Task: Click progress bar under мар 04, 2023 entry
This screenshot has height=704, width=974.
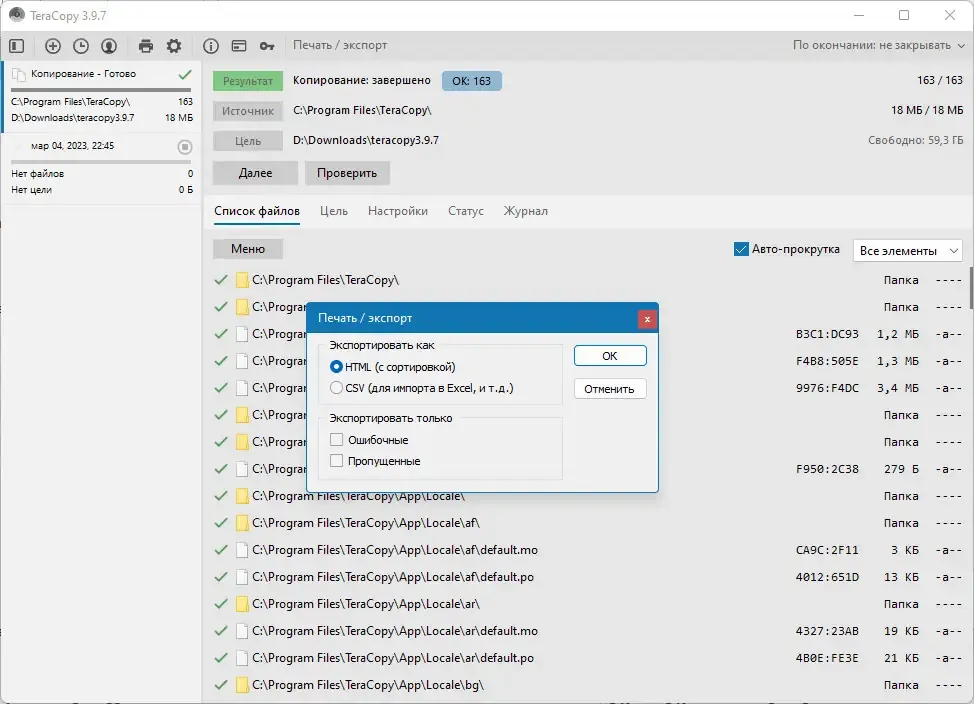Action: (x=101, y=162)
